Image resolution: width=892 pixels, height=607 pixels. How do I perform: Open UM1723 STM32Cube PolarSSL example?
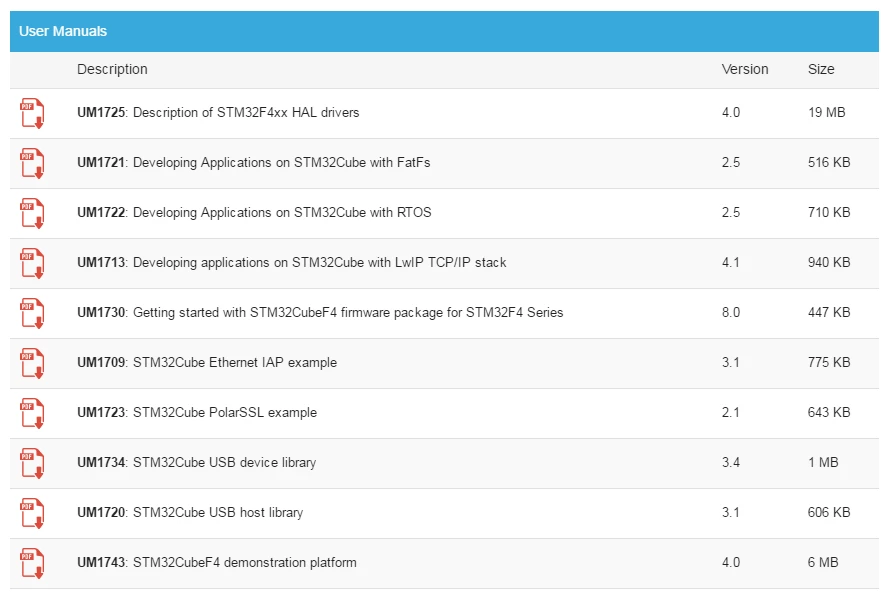[197, 413]
